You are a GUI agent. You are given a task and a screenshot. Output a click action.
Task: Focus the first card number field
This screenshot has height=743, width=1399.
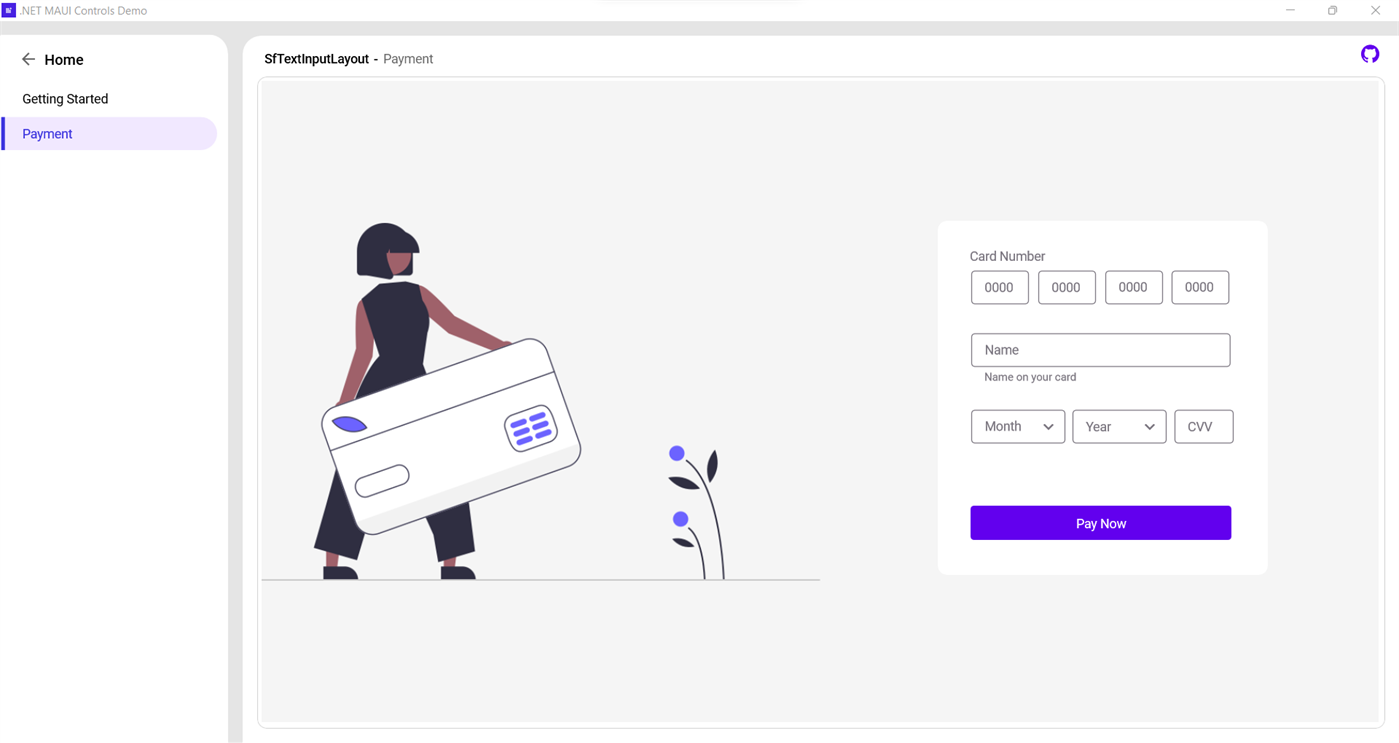pos(1000,287)
